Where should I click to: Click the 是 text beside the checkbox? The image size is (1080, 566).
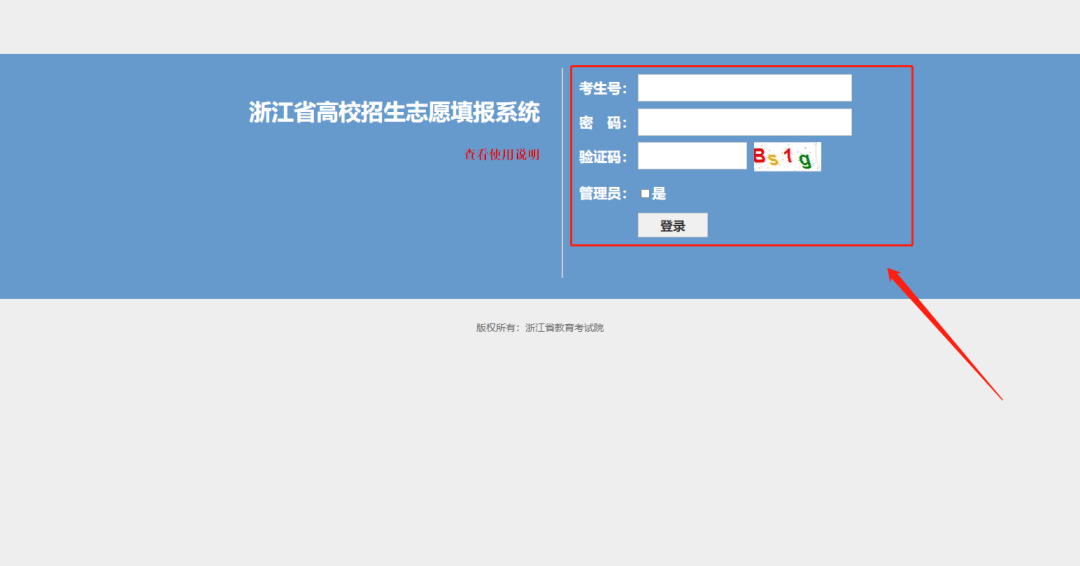coord(659,194)
